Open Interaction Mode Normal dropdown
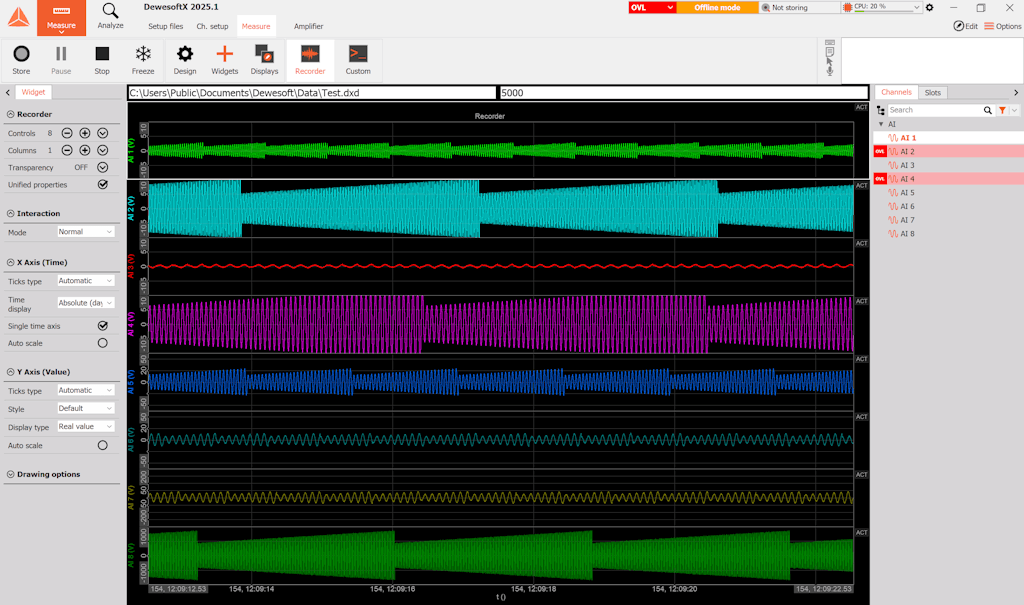 pyautogui.click(x=86, y=232)
